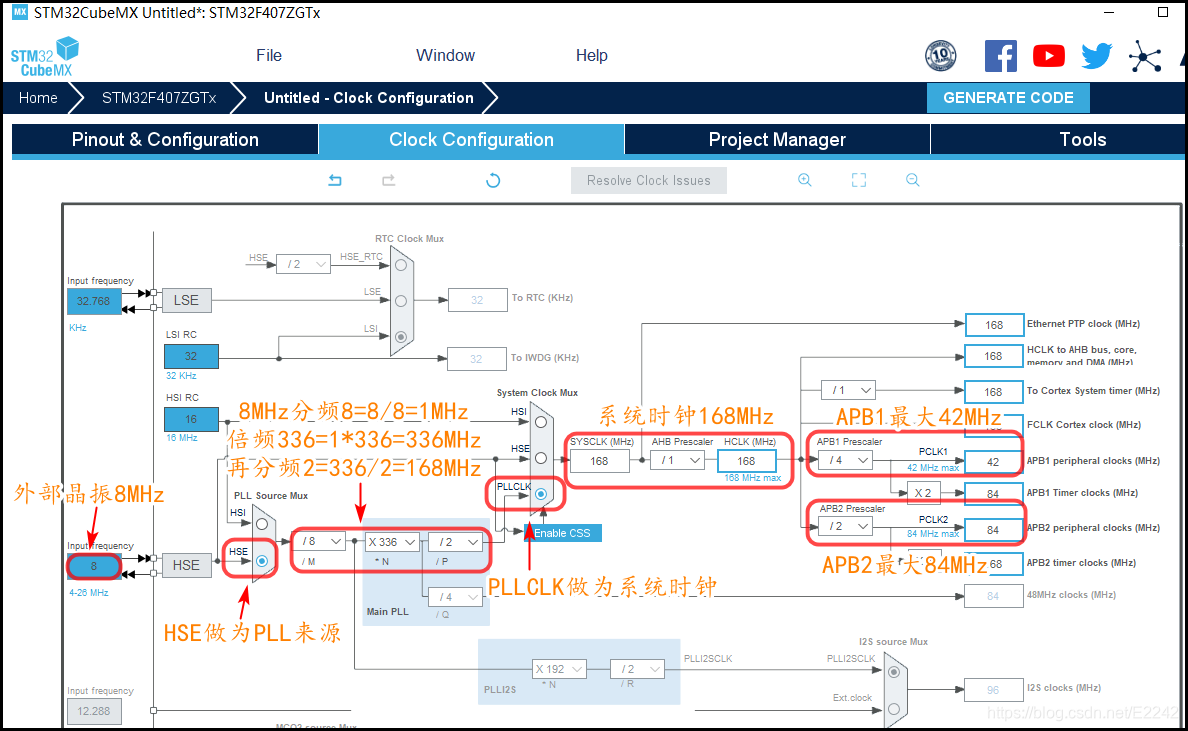Viewport: 1188px width, 731px height.
Task: Open the Facebook icon link
Action: (x=1000, y=56)
